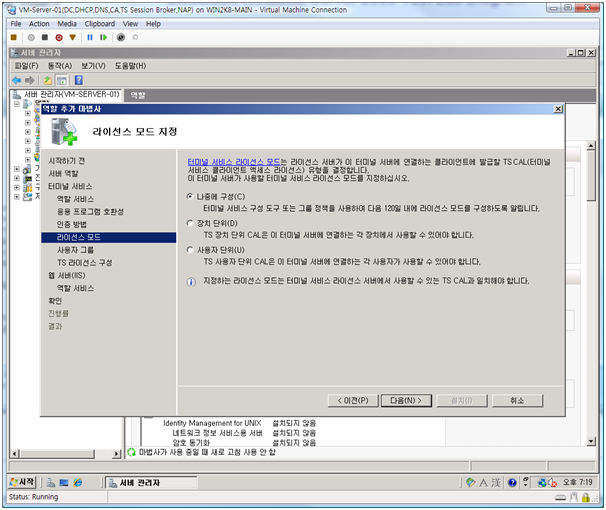606x510 pixels.
Task: Open the VM Clipboard menu
Action: [100, 24]
